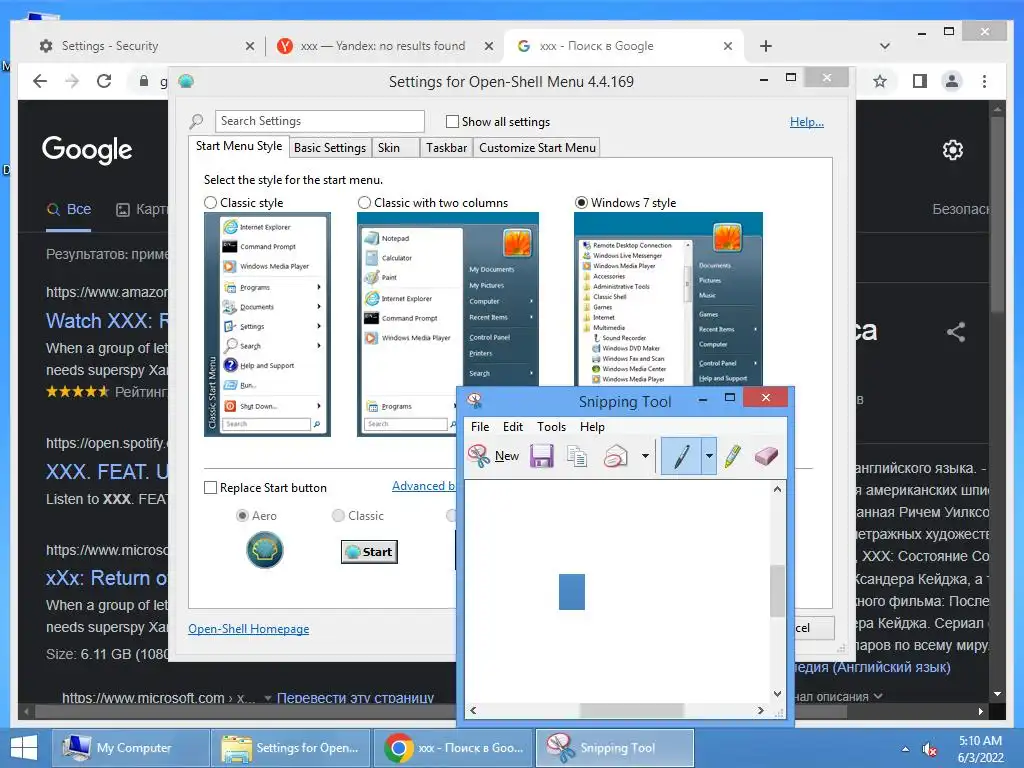The image size is (1024, 768).
Task: Click the Classic Start button image
Action: click(369, 552)
